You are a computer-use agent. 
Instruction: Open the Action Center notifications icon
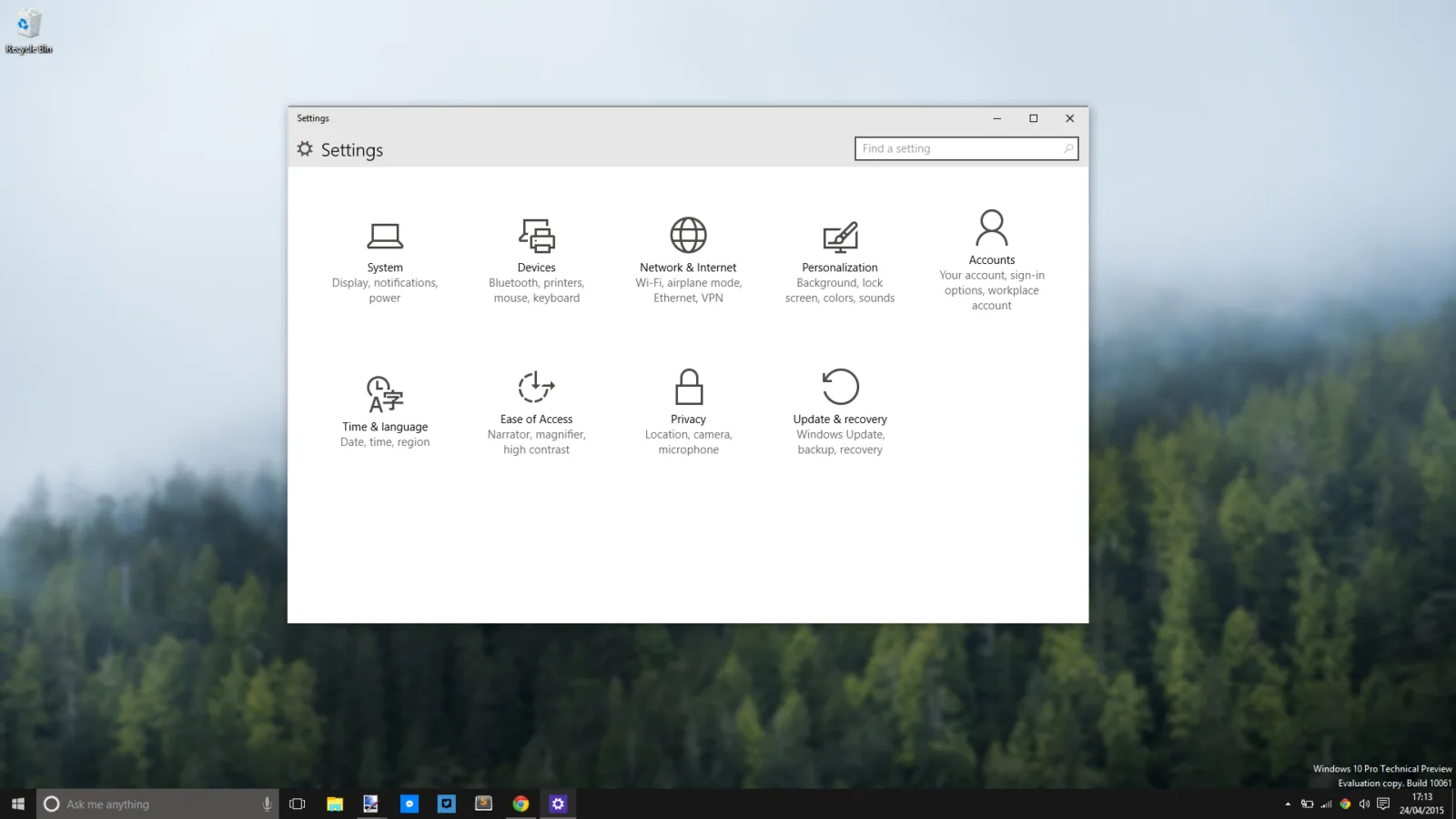point(1383,804)
